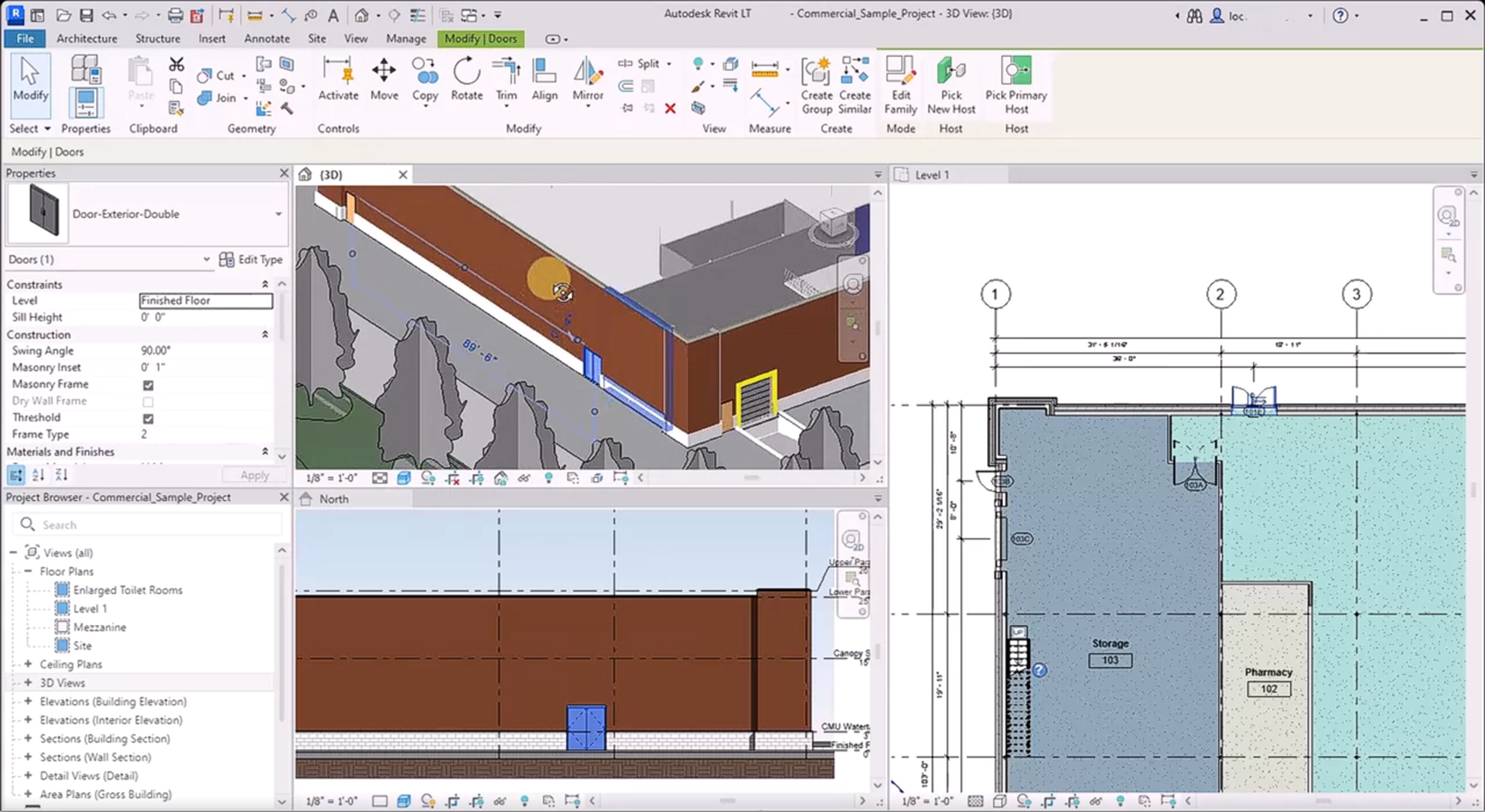Screen dimensions: 1485x812
Task: Click the Level 1 view horizontal scrollbar
Action: (x=1323, y=801)
